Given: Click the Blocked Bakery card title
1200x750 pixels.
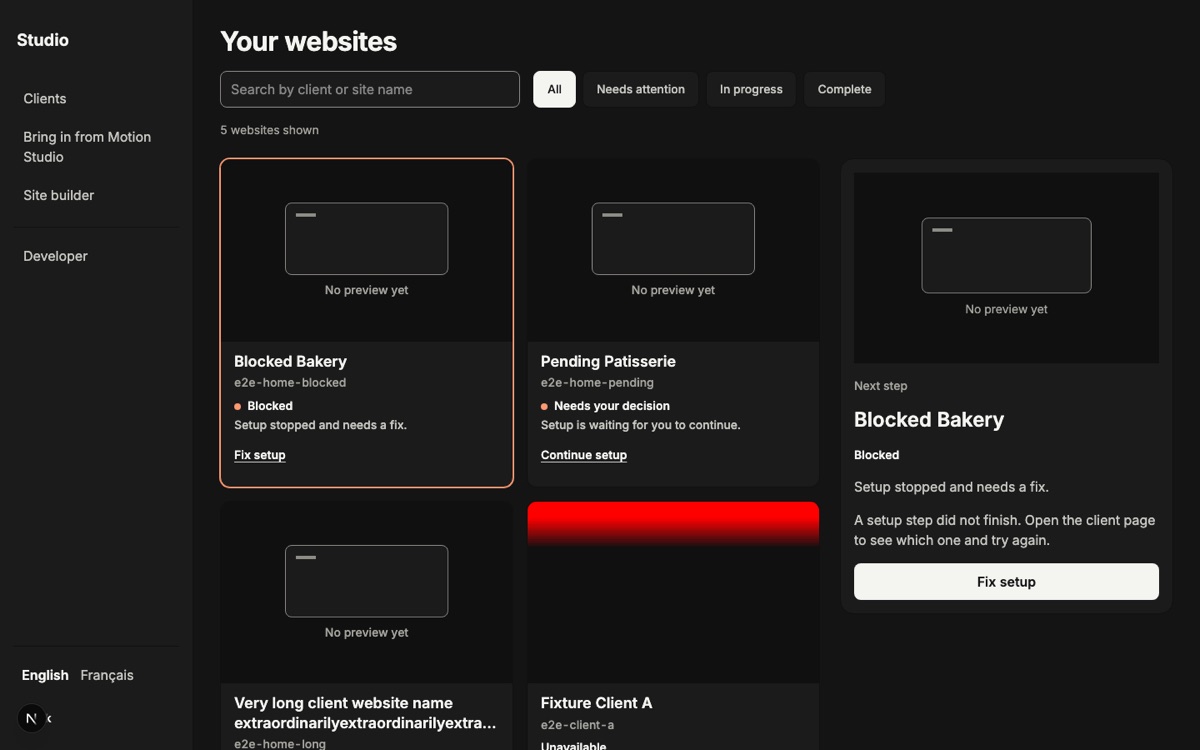Looking at the screenshot, I should (x=291, y=361).
